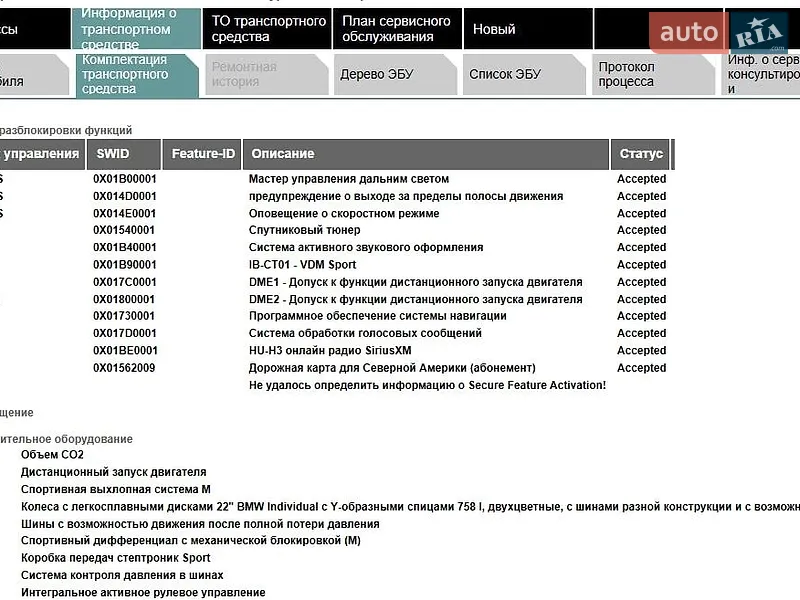
Task: Click Accepted status for HU-H3 SiriusXM row
Action: click(x=641, y=351)
